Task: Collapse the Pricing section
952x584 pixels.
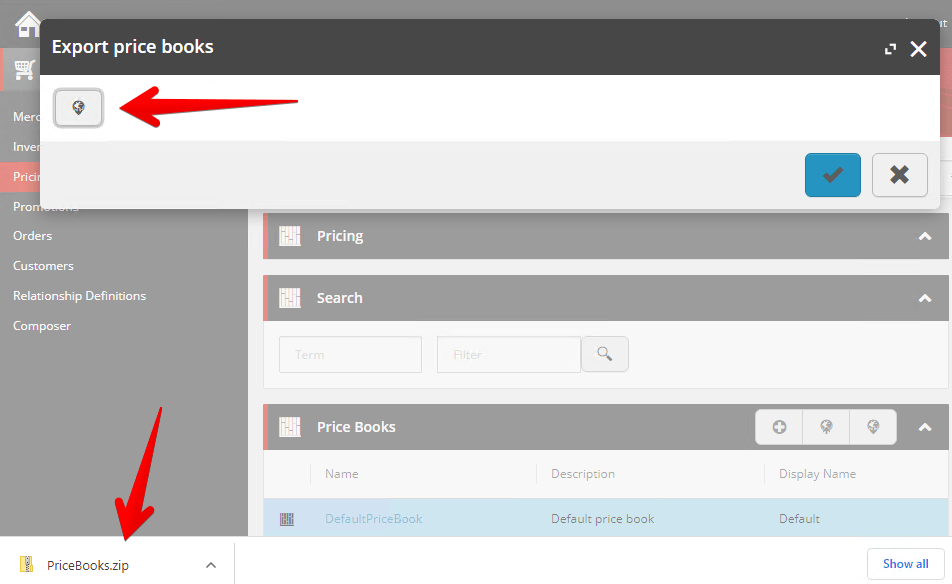Action: (925, 236)
